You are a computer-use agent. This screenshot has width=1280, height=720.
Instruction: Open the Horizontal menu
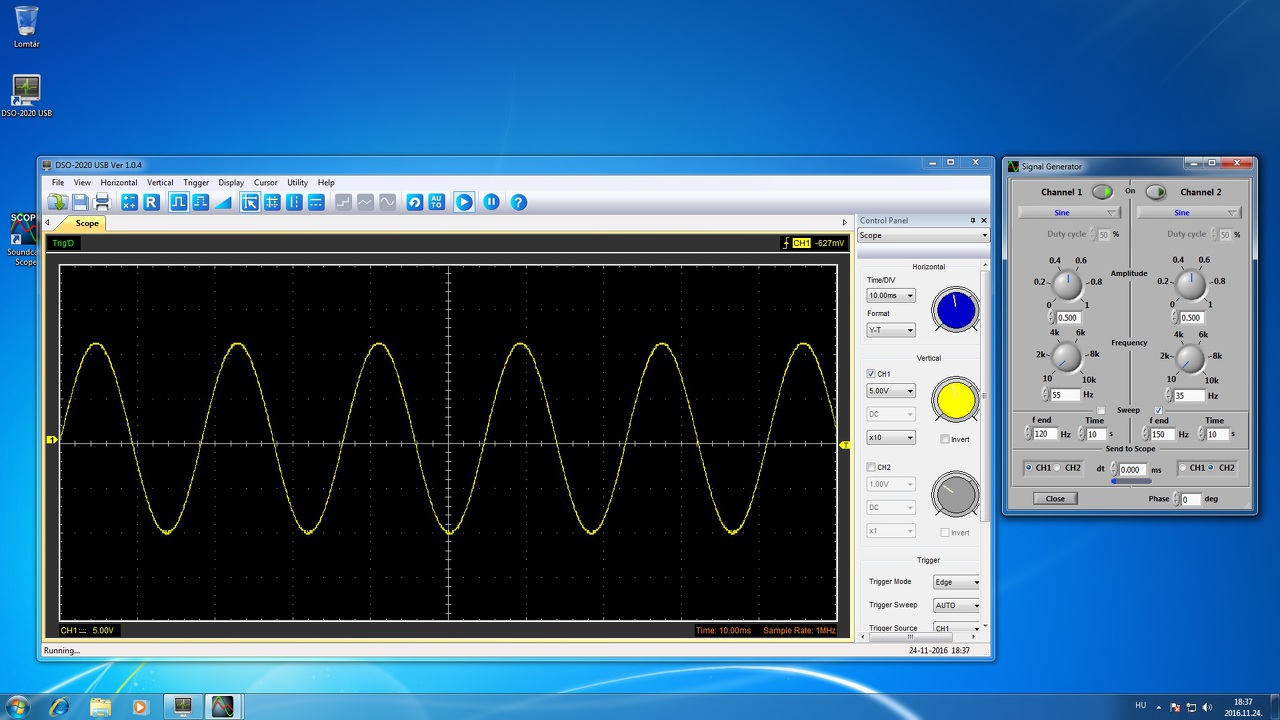tap(119, 183)
